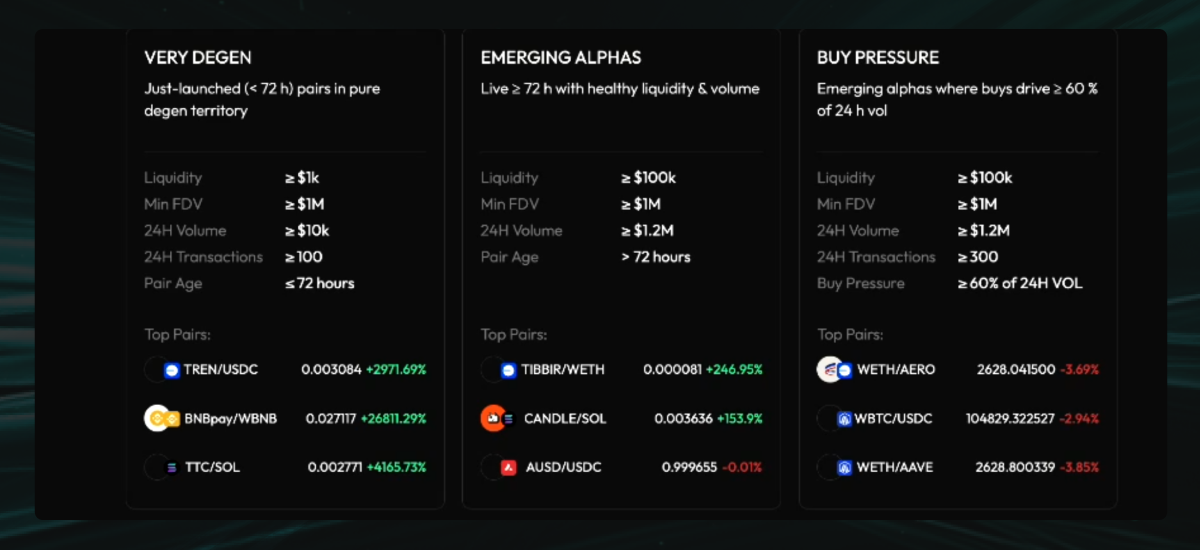Select the EMERGING ALPHAS card title
This screenshot has height=550, width=1200.
click(561, 57)
